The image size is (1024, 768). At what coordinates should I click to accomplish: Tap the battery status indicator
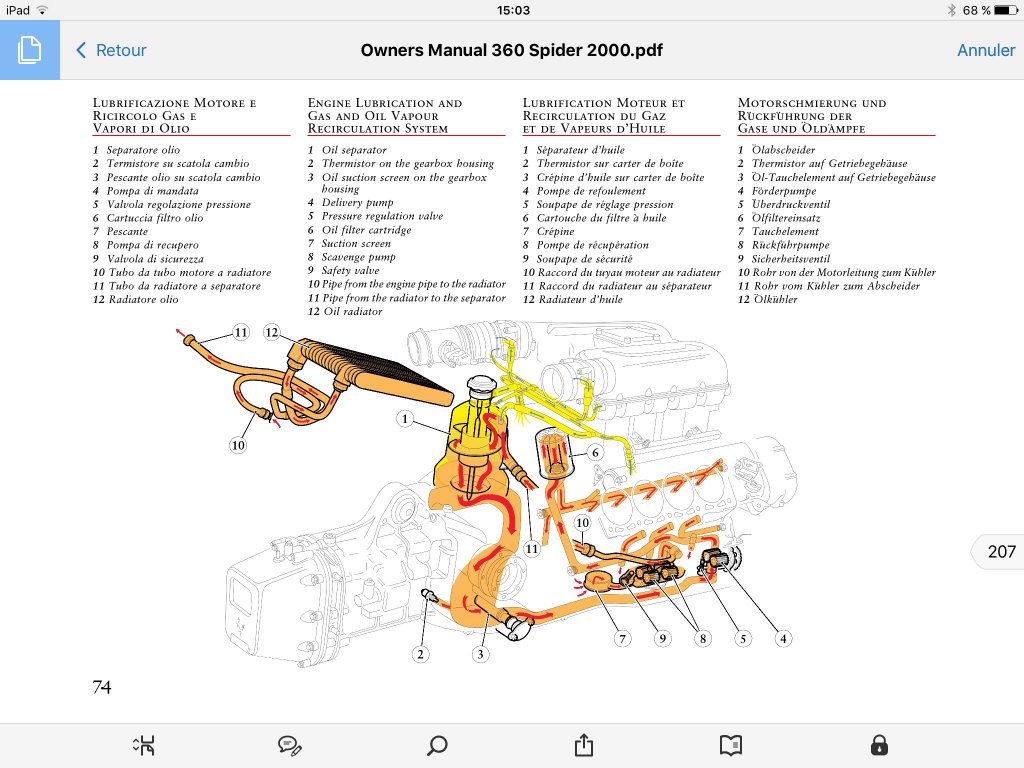tap(1006, 10)
